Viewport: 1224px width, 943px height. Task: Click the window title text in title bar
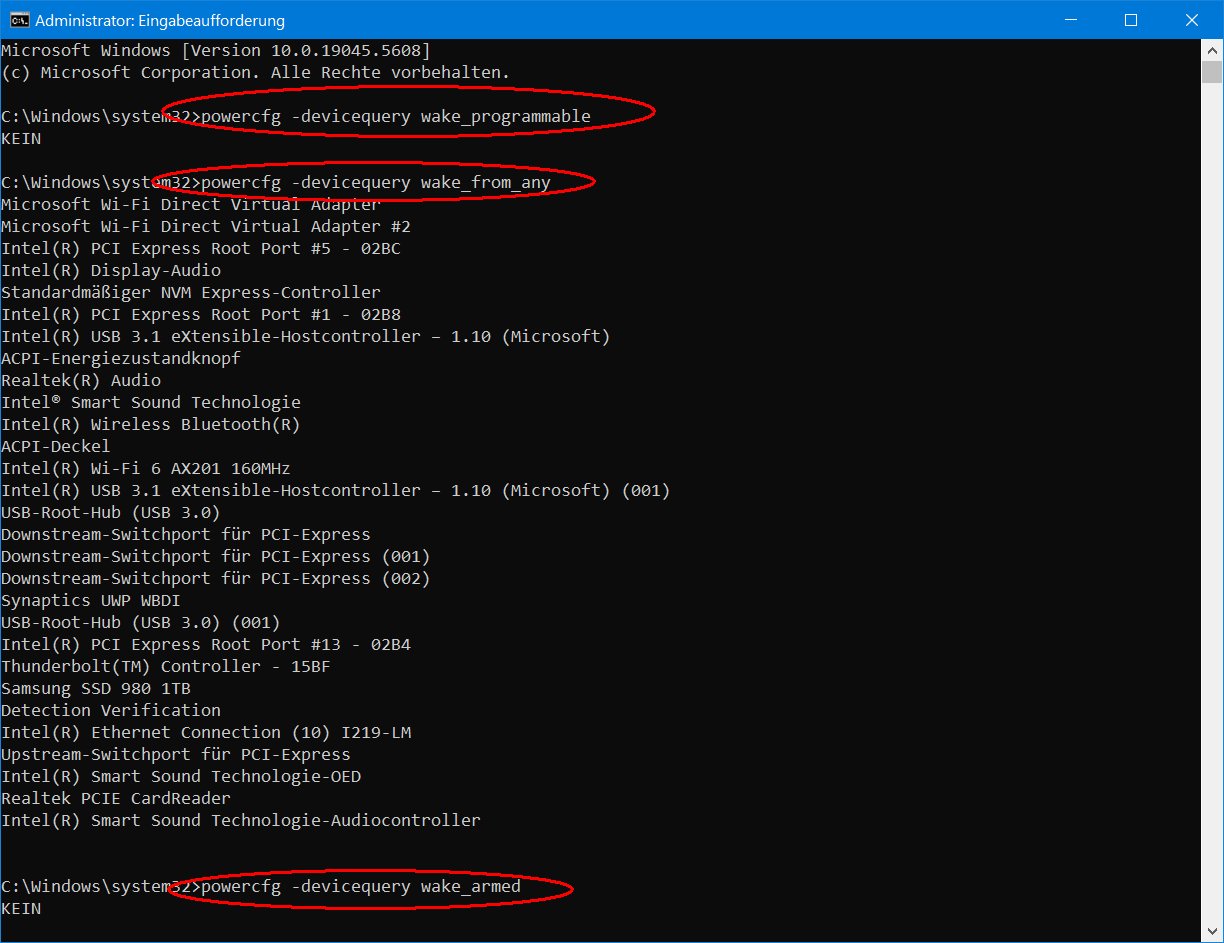160,20
